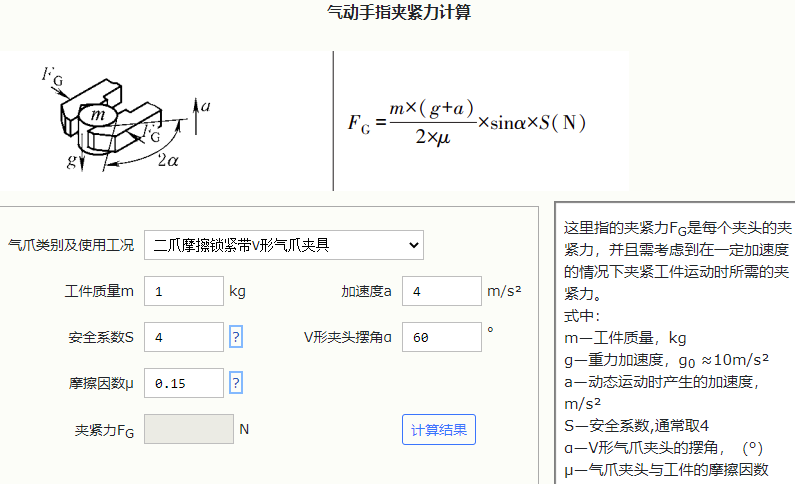
Task: Click the m/s² unit beside 加速度a
Action: point(504,291)
